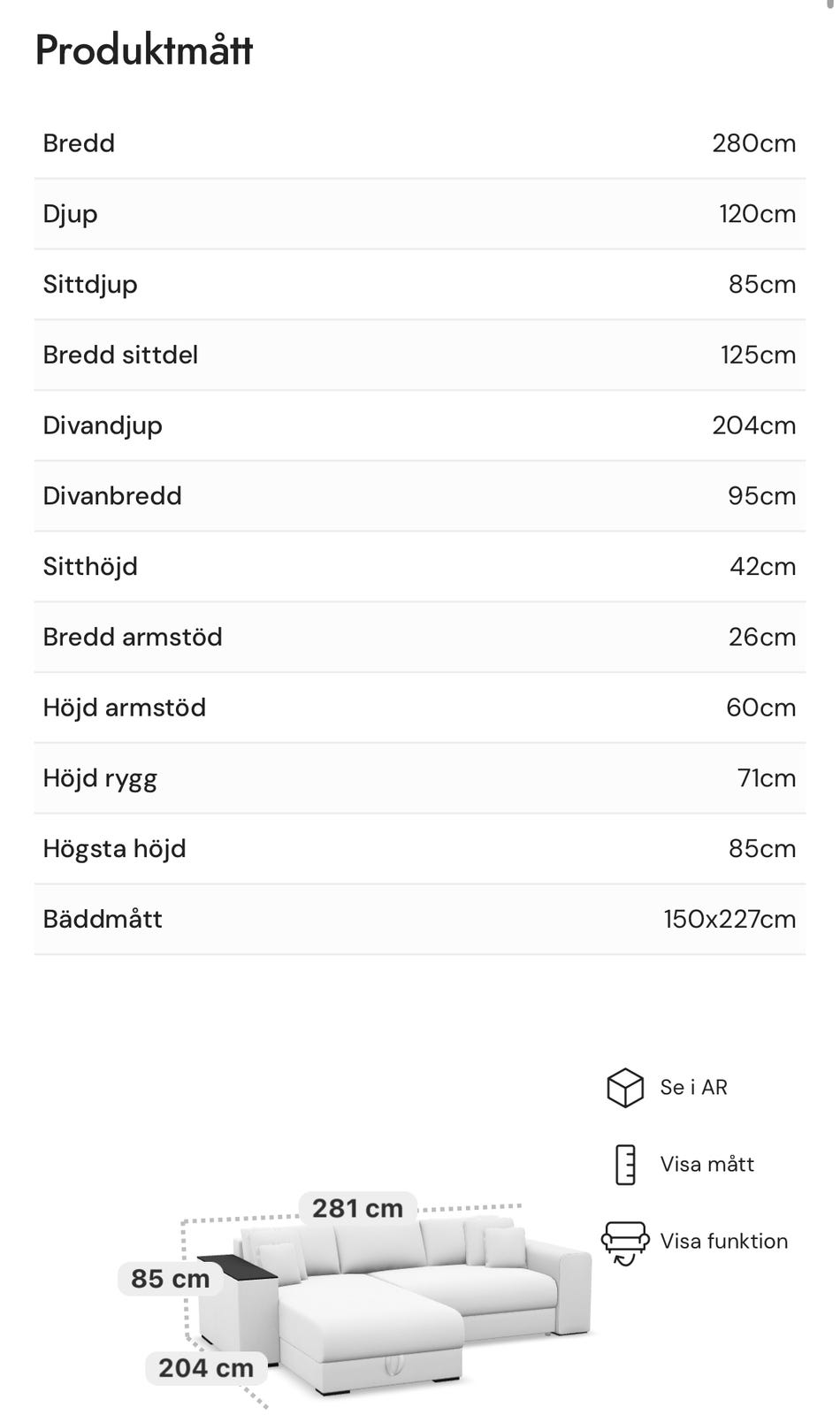This screenshot has height=1415, width=840.
Task: Select the Sittdjup row
Action: (419, 285)
